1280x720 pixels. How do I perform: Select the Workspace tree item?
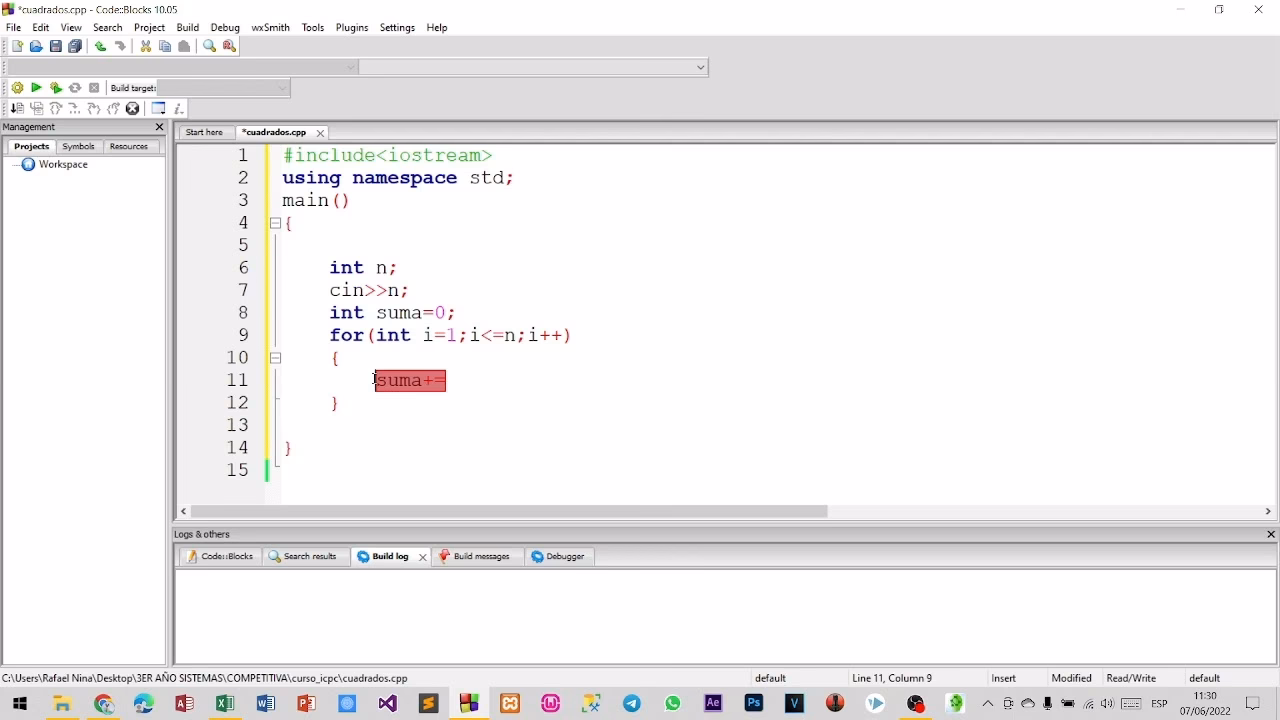[63, 164]
